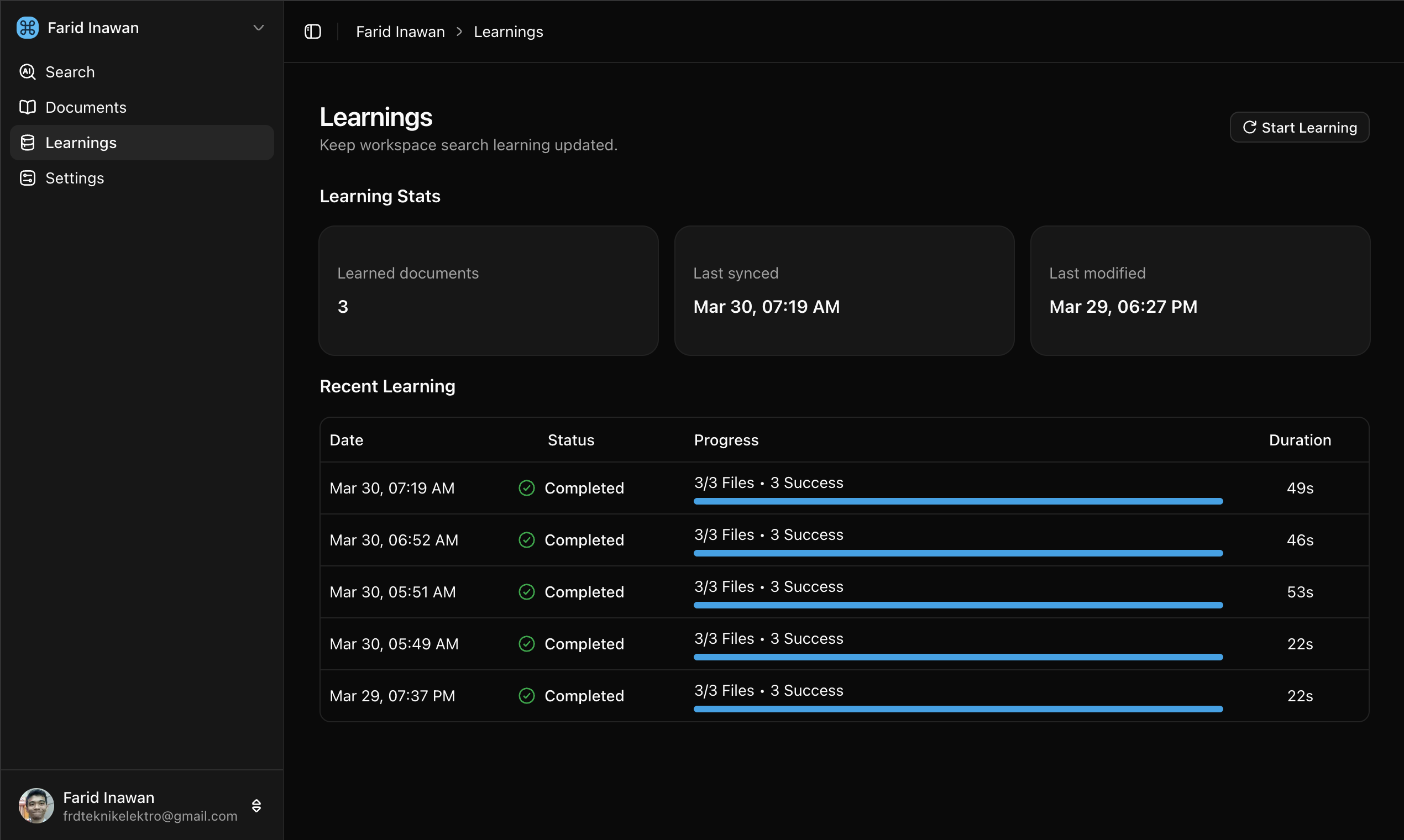Screen dimensions: 1404x840
Task: Click green check icon on Mar 30, 07:19 AM row
Action: pos(526,488)
